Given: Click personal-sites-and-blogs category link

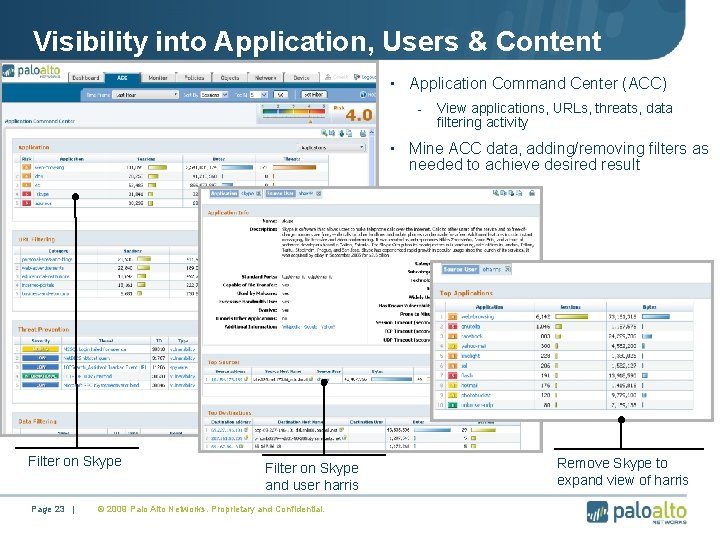Looking at the screenshot, I should pos(47,259).
